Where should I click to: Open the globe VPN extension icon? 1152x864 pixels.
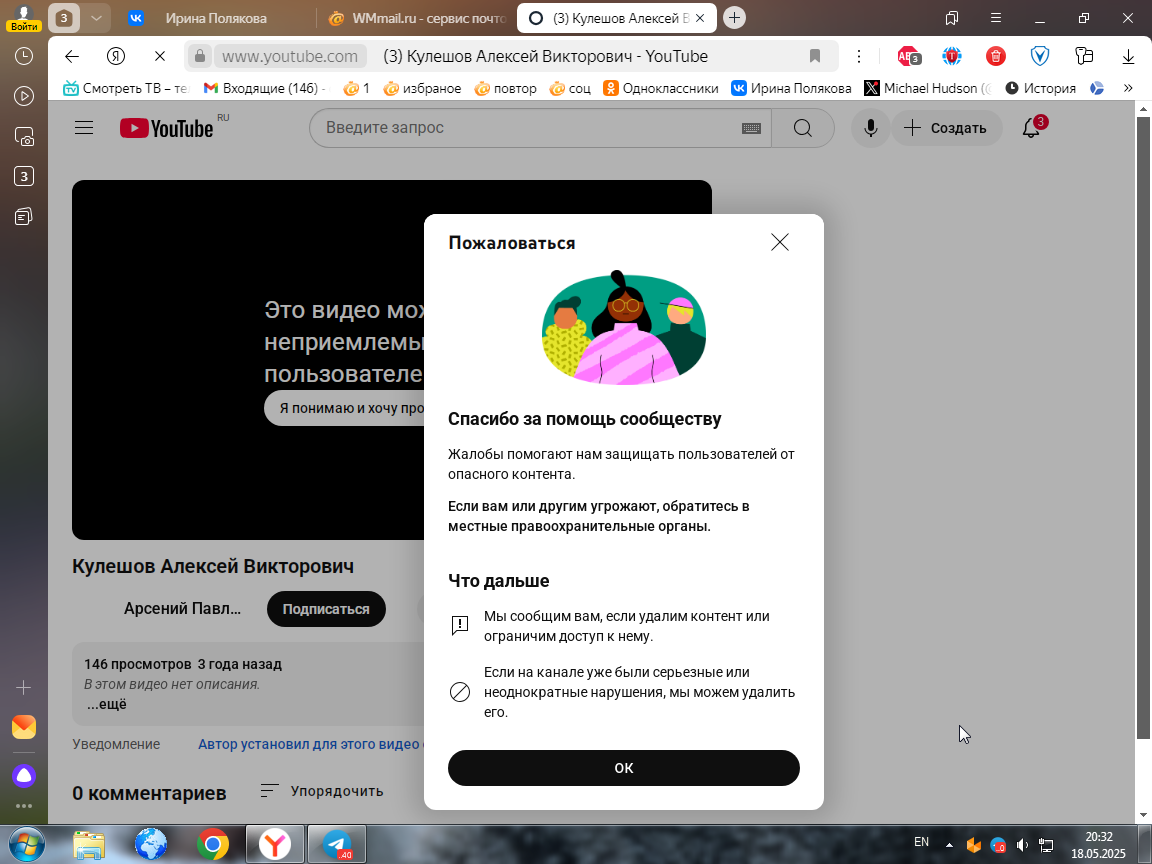[952, 56]
